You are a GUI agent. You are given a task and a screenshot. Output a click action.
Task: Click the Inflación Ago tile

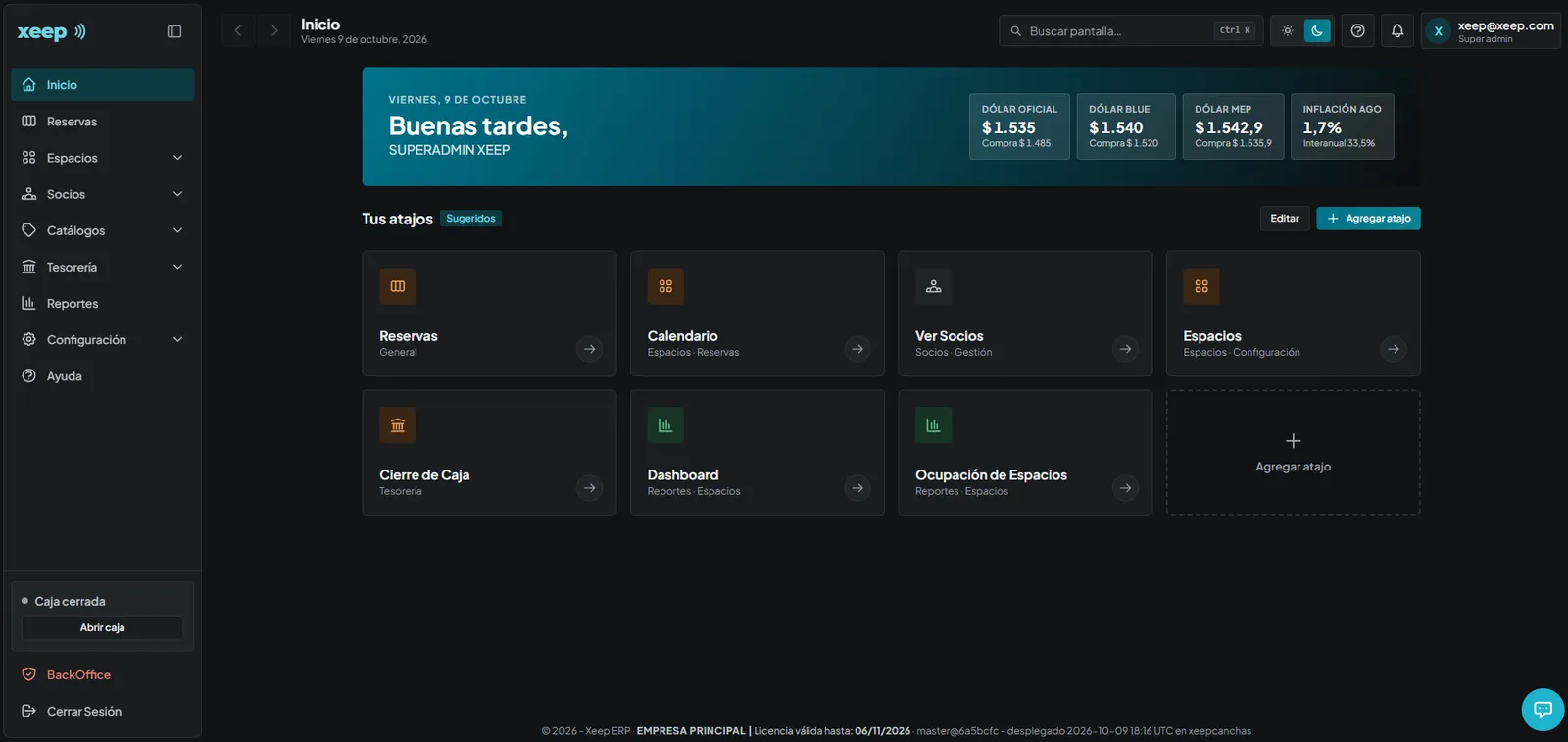coord(1342,126)
